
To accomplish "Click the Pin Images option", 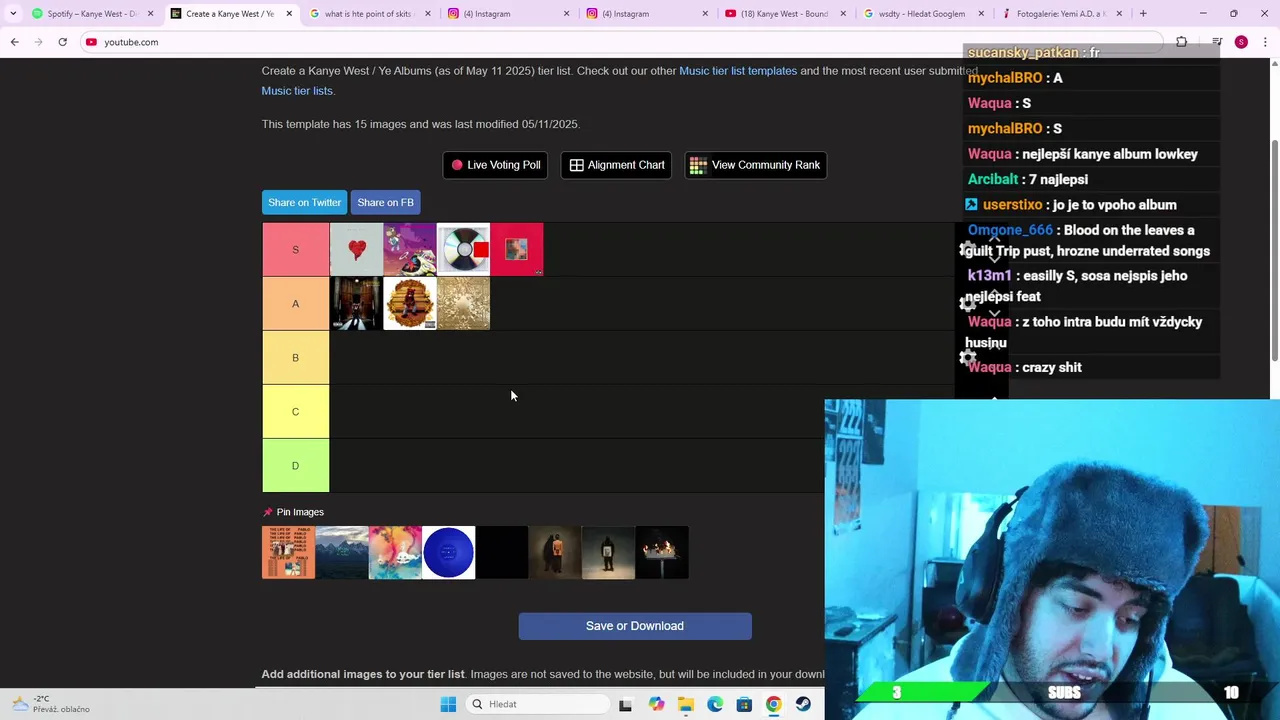I will pyautogui.click(x=293, y=512).
